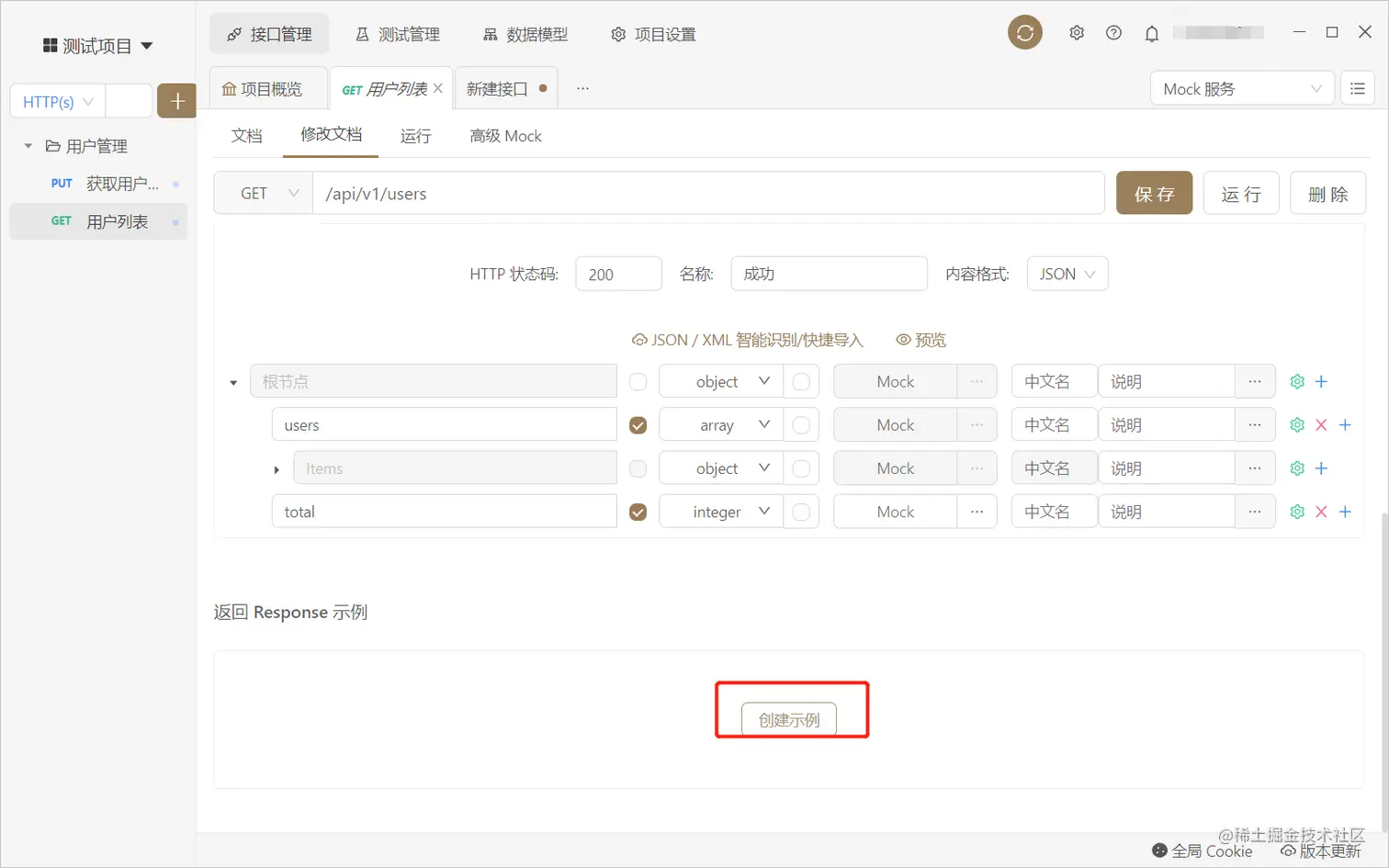The height and width of the screenshot is (868, 1389).
Task: Switch to the 新建接口 tab
Action: 506,88
